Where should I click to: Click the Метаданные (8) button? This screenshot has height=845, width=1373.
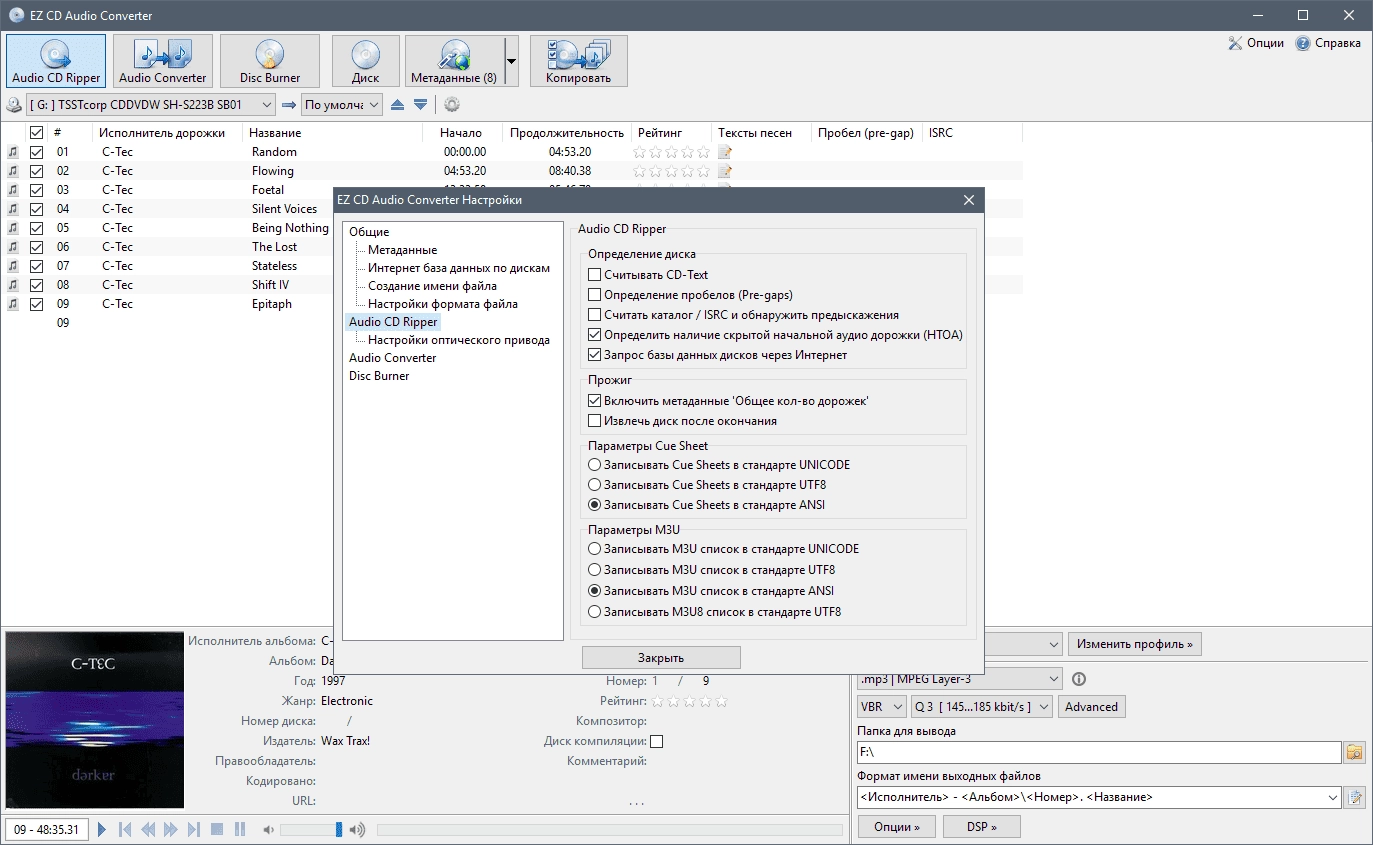point(454,61)
